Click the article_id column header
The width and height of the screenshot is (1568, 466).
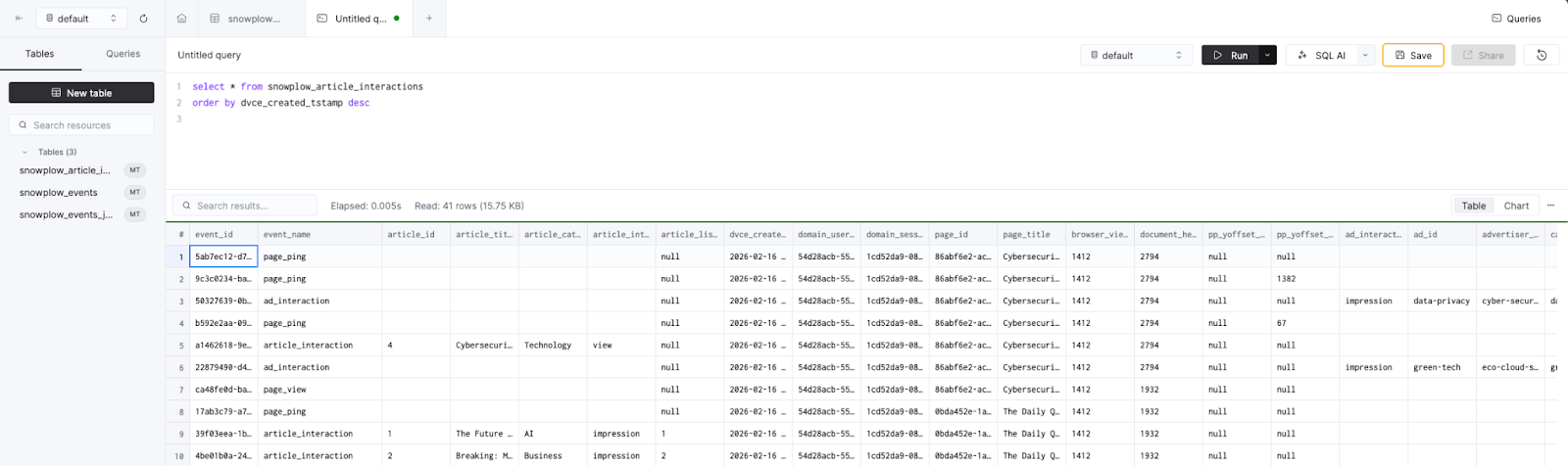416,234
